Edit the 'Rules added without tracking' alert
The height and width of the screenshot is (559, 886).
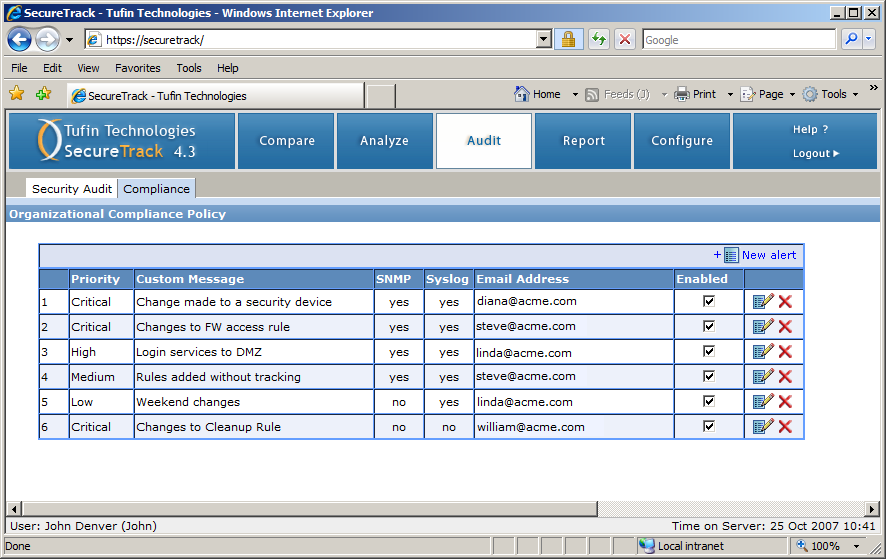point(763,376)
